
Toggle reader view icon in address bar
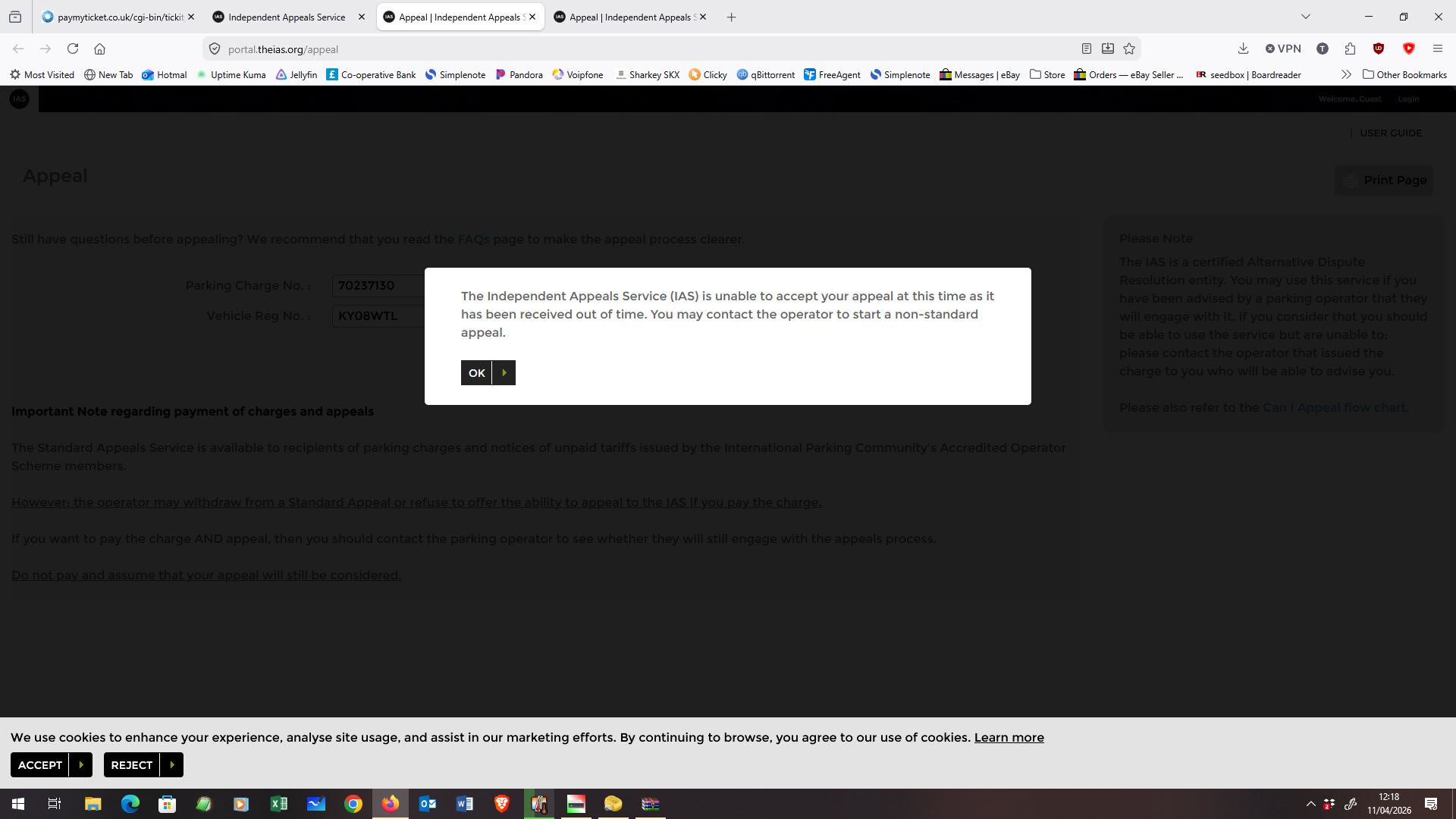[1086, 49]
